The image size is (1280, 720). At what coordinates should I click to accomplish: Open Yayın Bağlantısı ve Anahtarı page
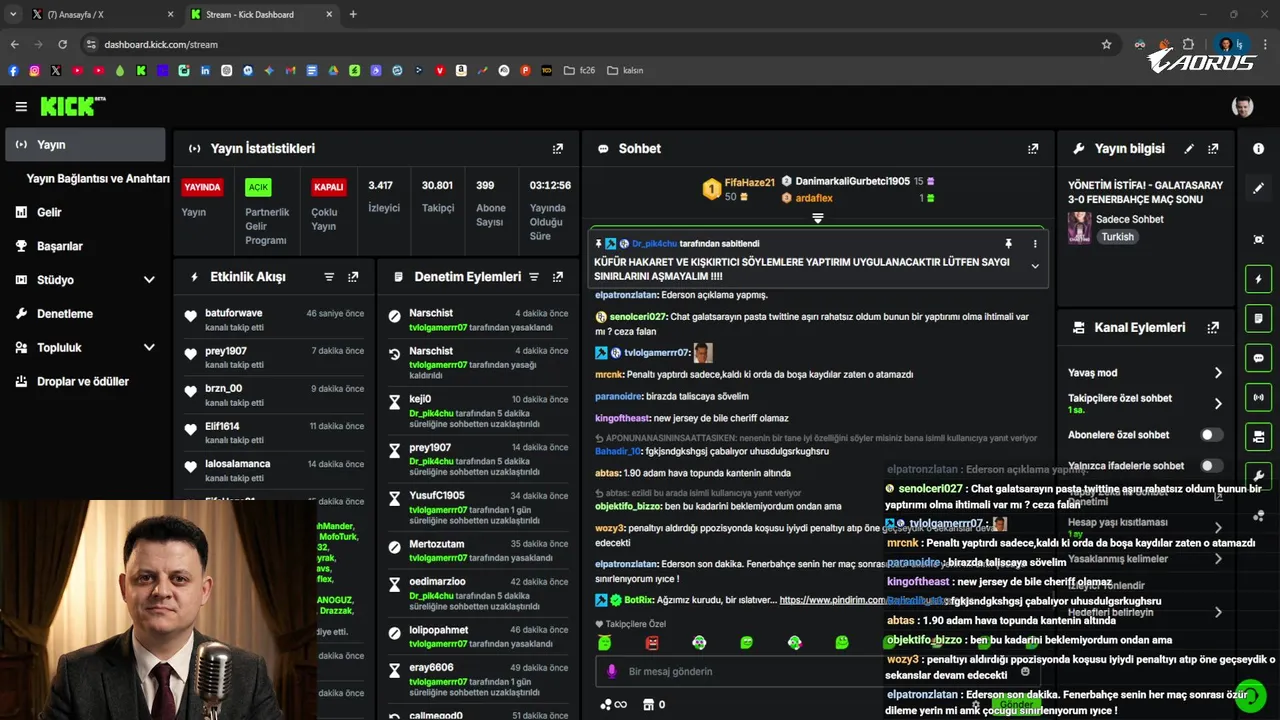tap(98, 178)
